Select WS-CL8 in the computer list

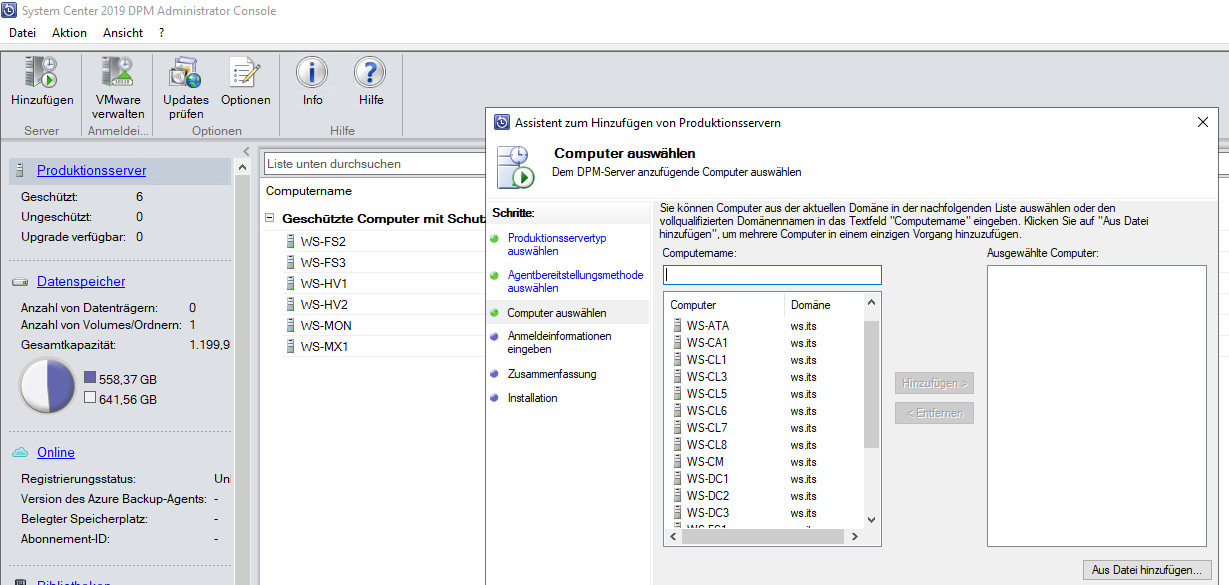(707, 445)
